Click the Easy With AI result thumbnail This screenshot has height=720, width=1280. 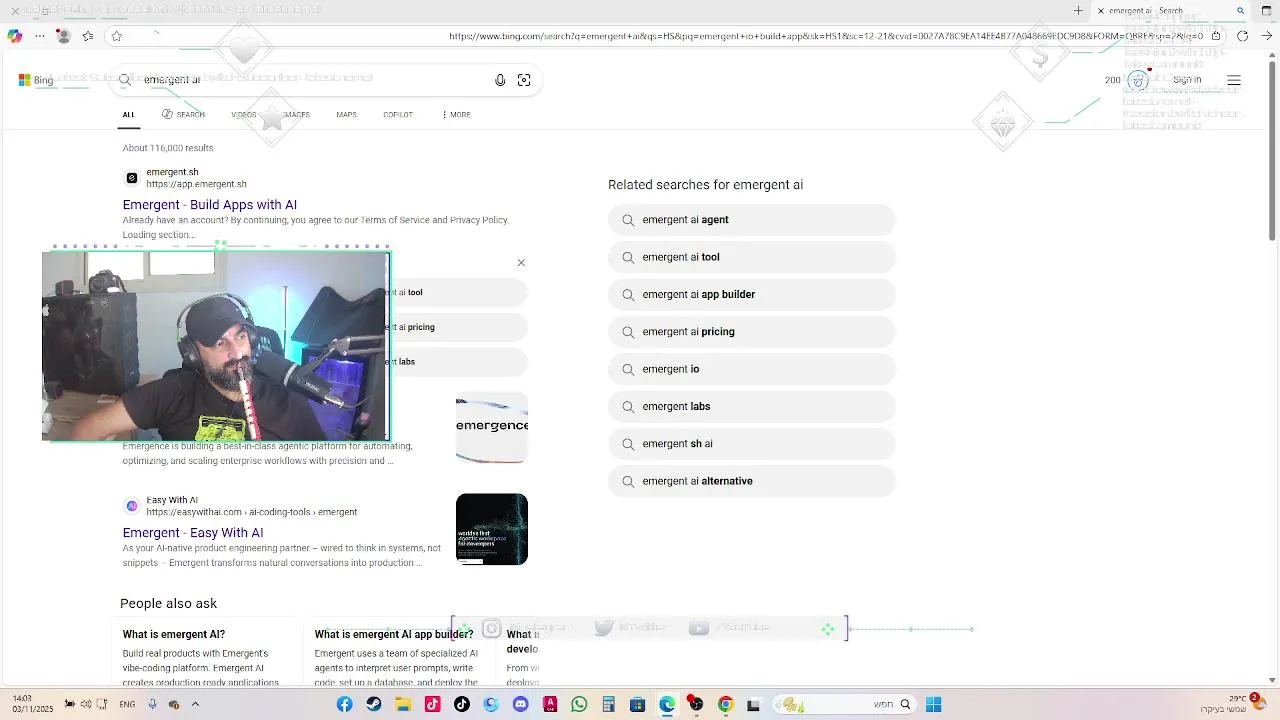tap(492, 529)
